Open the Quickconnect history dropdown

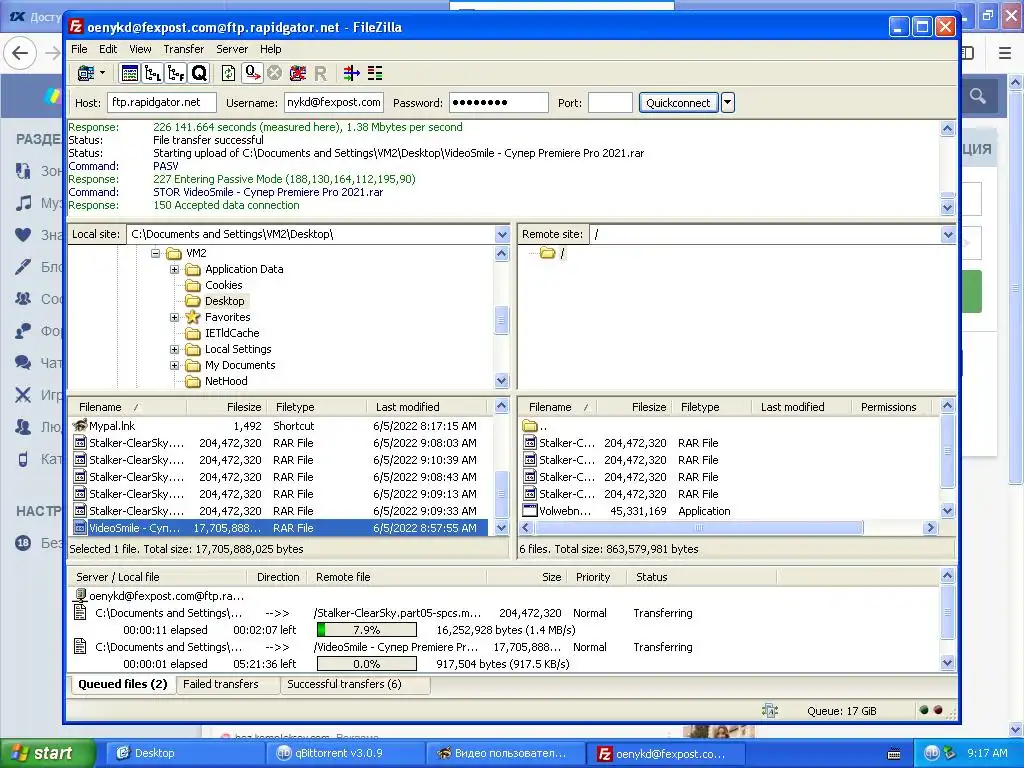pyautogui.click(x=728, y=103)
